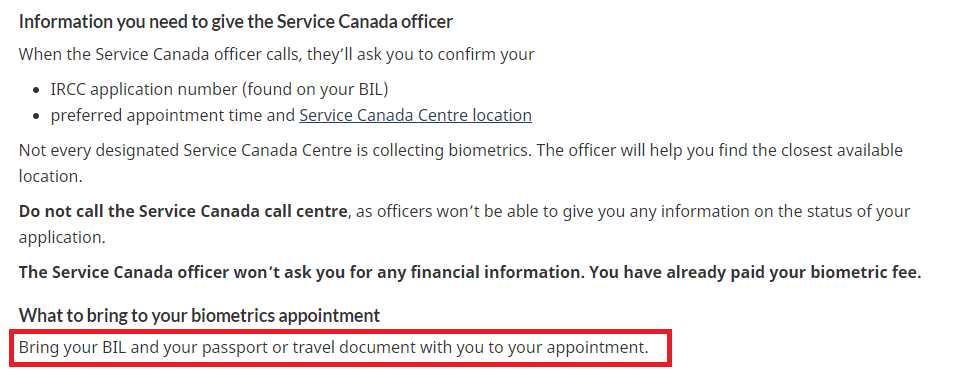Click the sentence 'The officer will help you find'

click(460, 163)
